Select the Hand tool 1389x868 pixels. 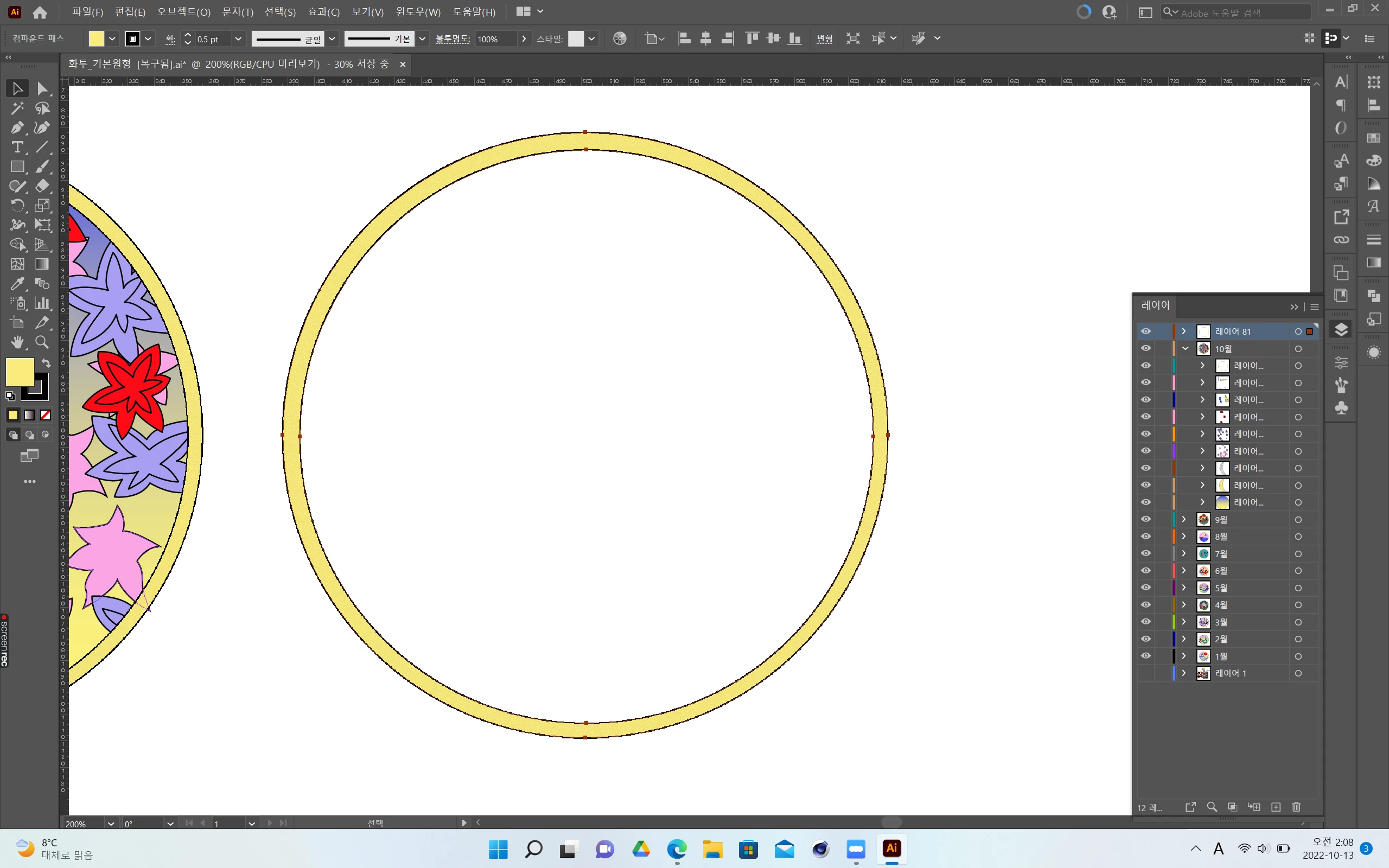click(x=17, y=343)
